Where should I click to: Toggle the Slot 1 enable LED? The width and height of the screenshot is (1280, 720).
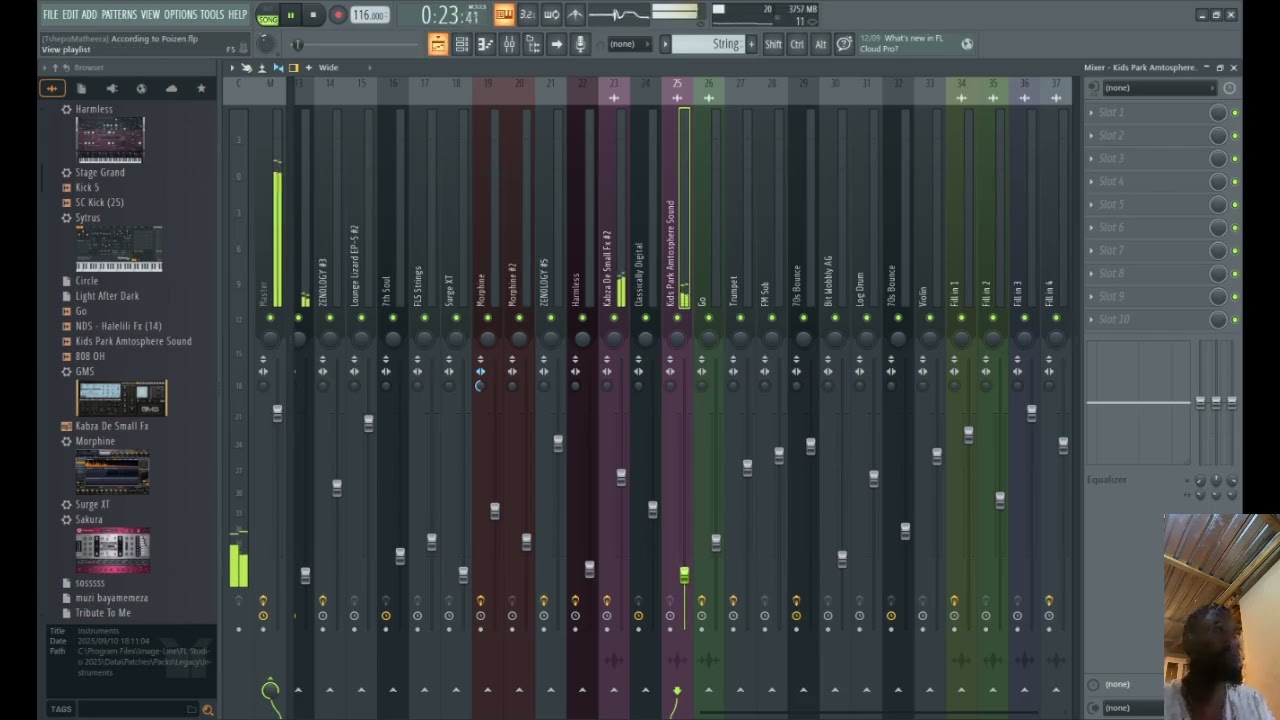[1235, 113]
